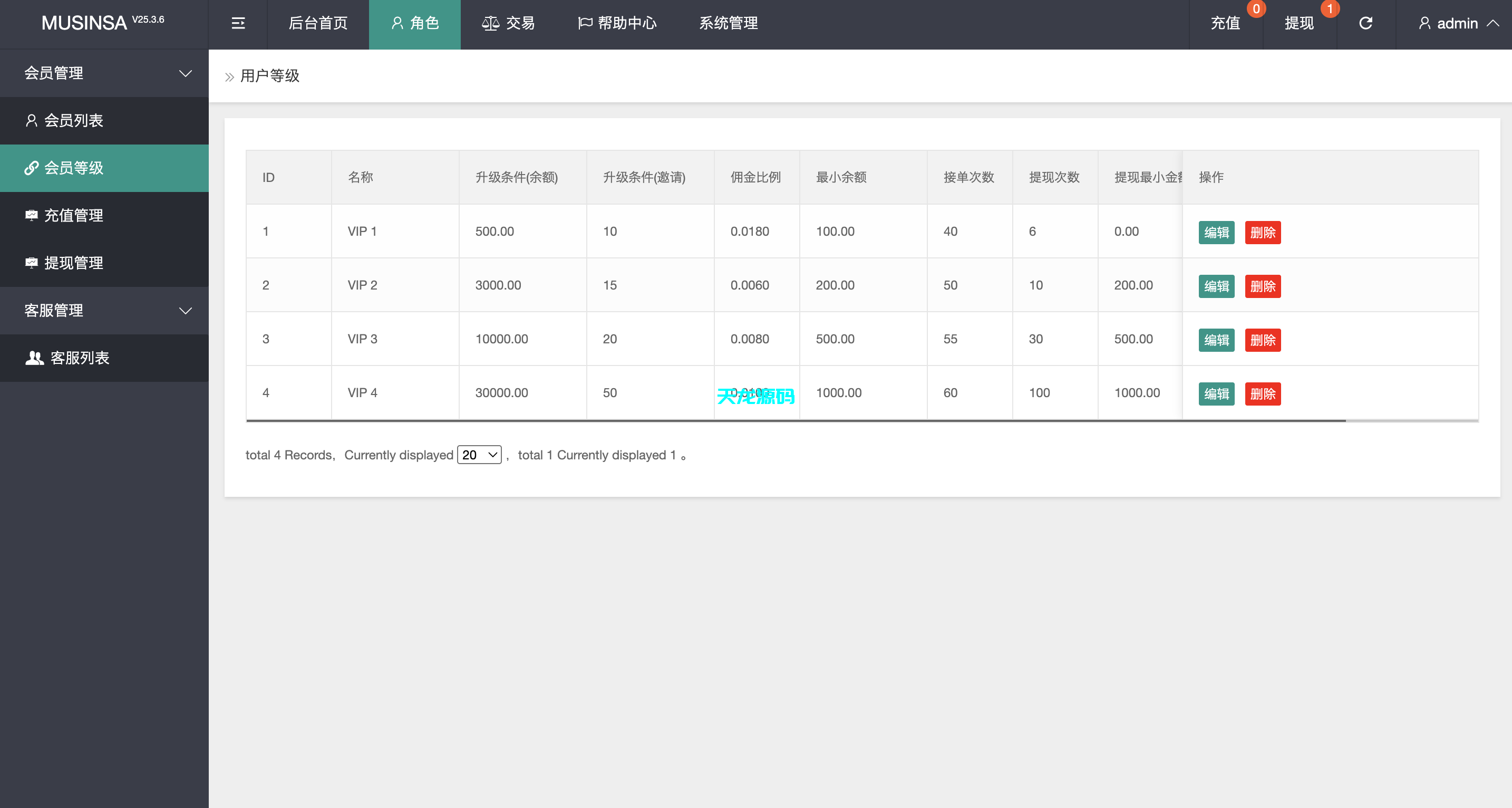Click the admin user icon top right
Image resolution: width=1512 pixels, height=808 pixels.
click(1425, 24)
